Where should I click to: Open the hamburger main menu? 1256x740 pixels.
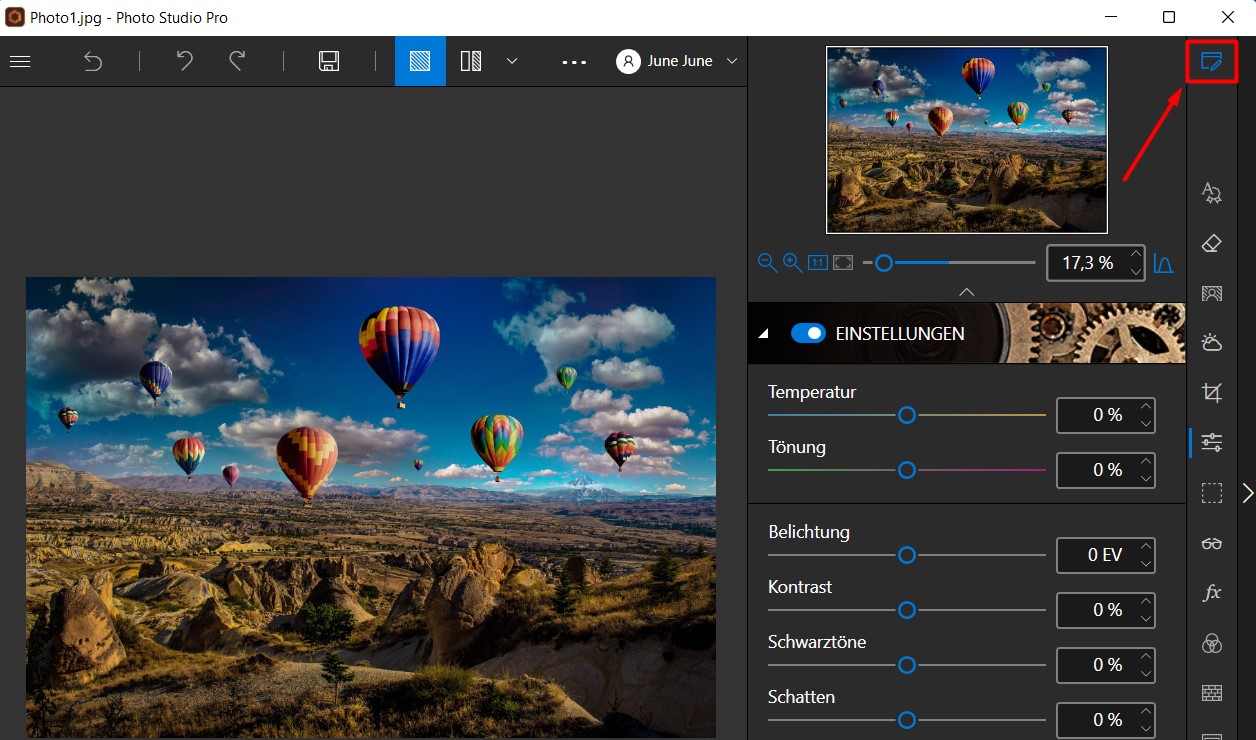[x=20, y=61]
